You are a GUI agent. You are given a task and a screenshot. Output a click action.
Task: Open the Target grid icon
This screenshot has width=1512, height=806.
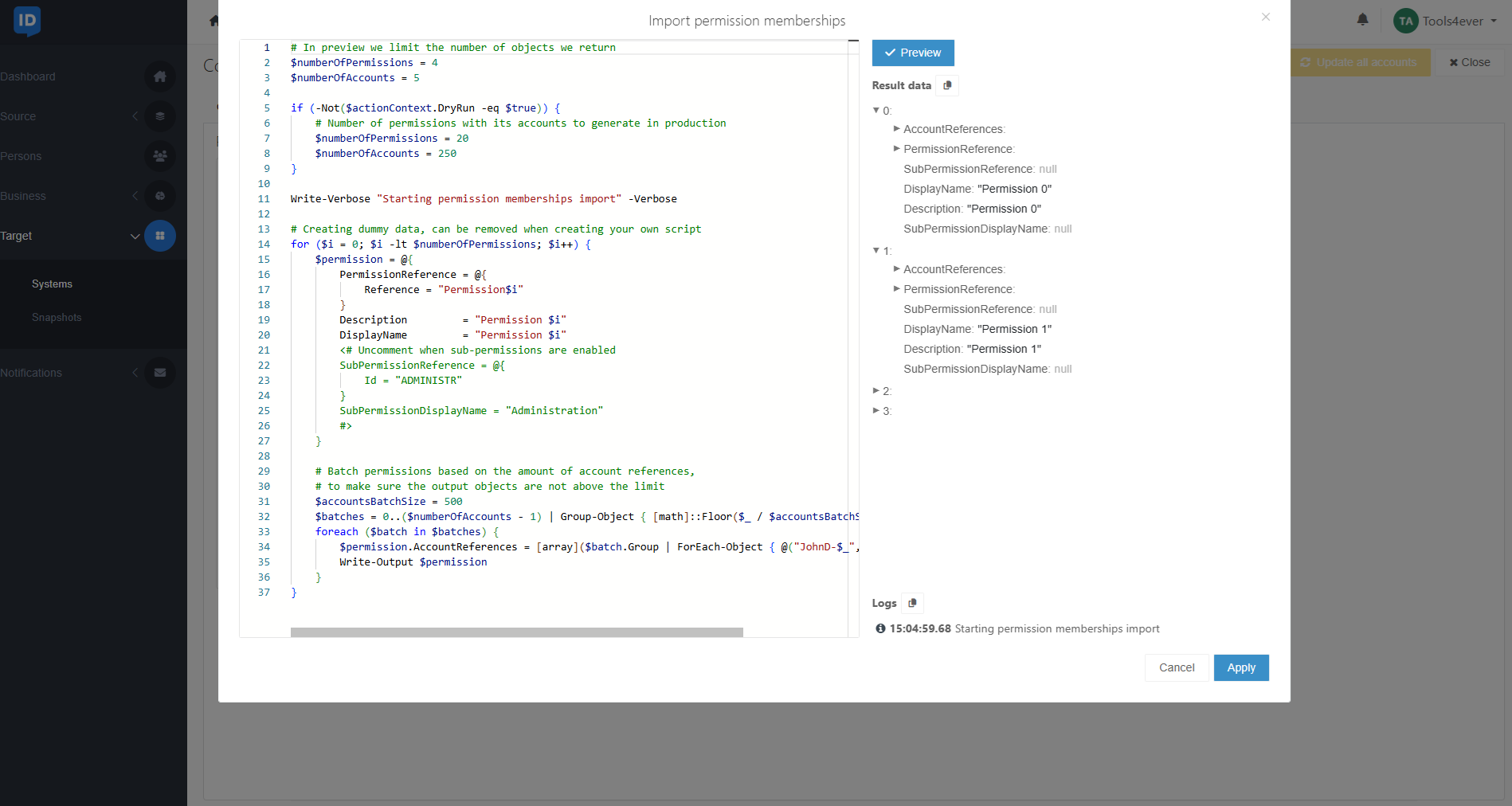coord(160,236)
